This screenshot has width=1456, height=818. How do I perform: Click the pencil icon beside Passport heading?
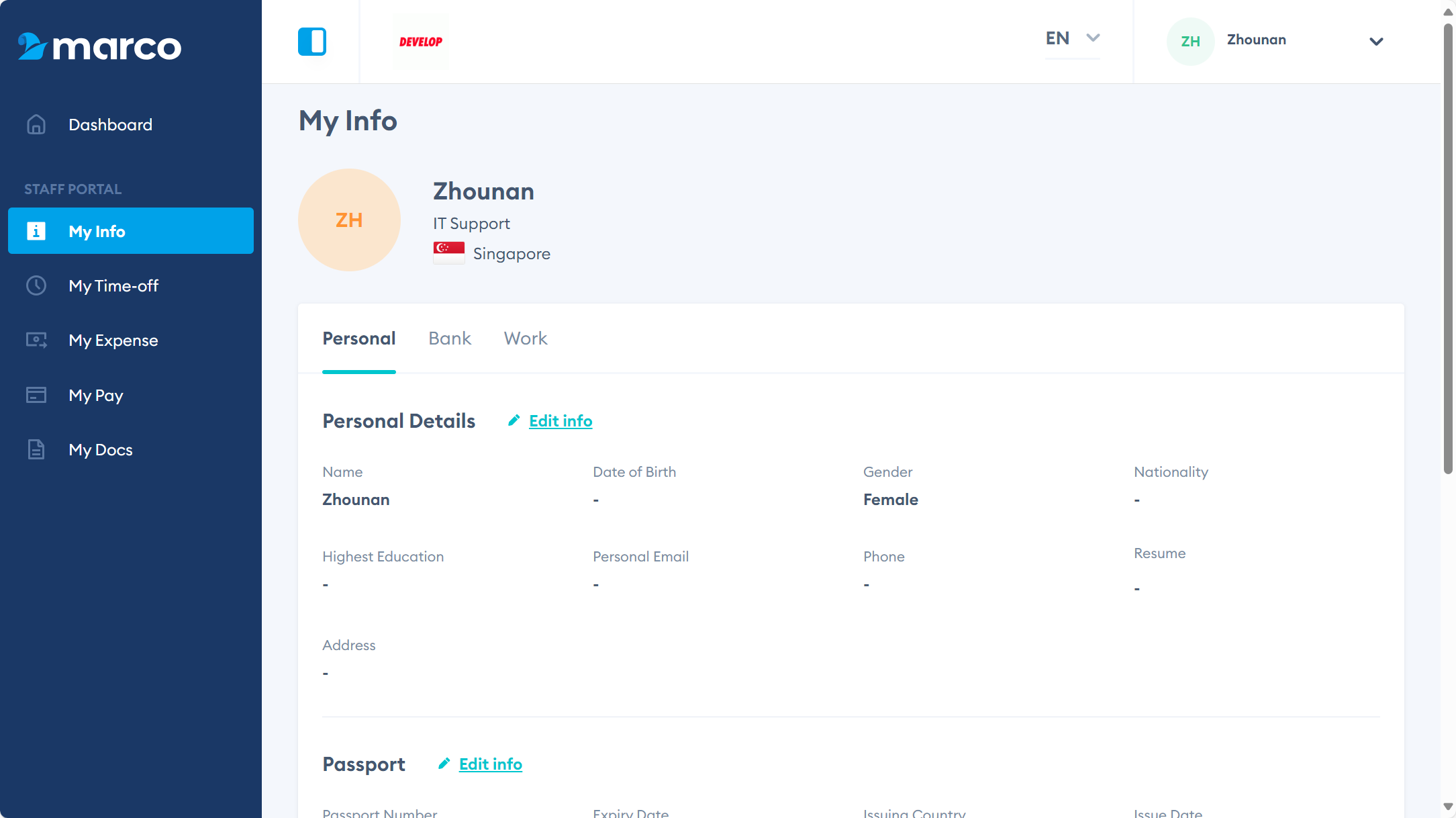444,764
